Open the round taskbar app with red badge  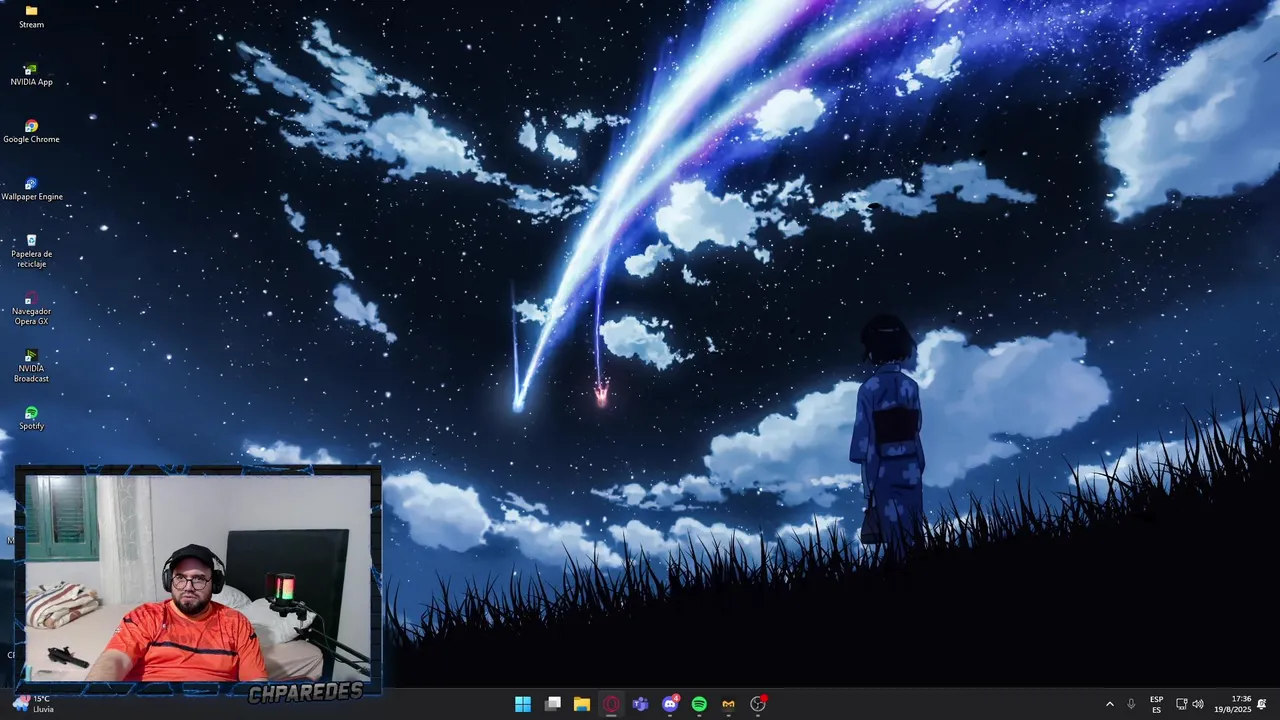(x=758, y=704)
